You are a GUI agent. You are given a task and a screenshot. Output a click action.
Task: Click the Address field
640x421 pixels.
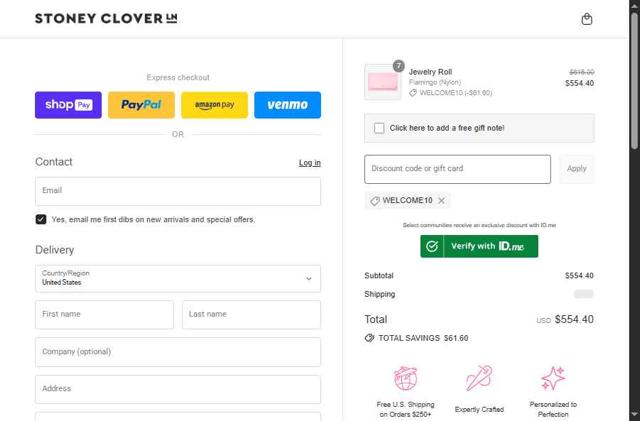178,389
